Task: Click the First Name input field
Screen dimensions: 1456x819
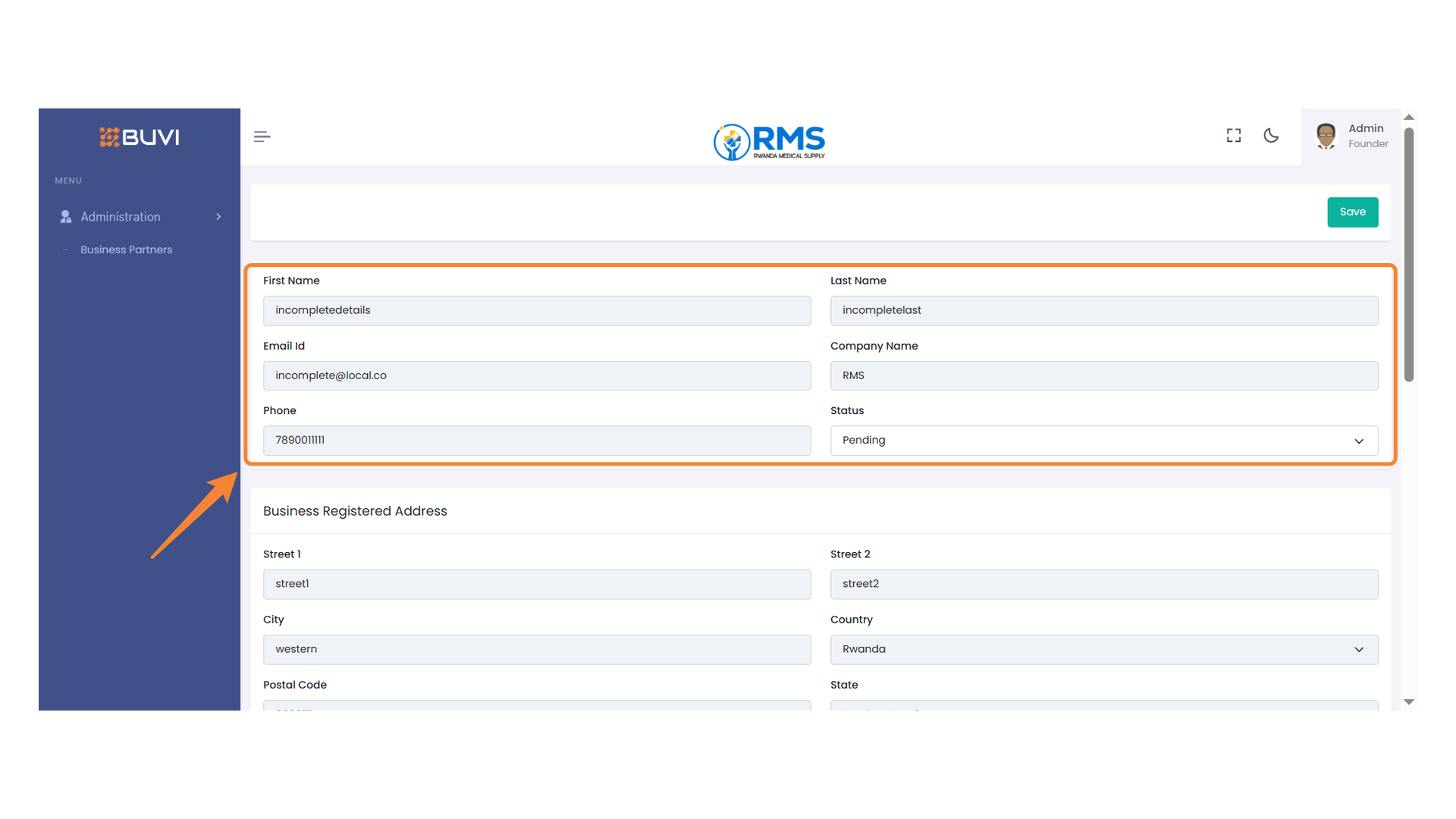Action: click(537, 310)
